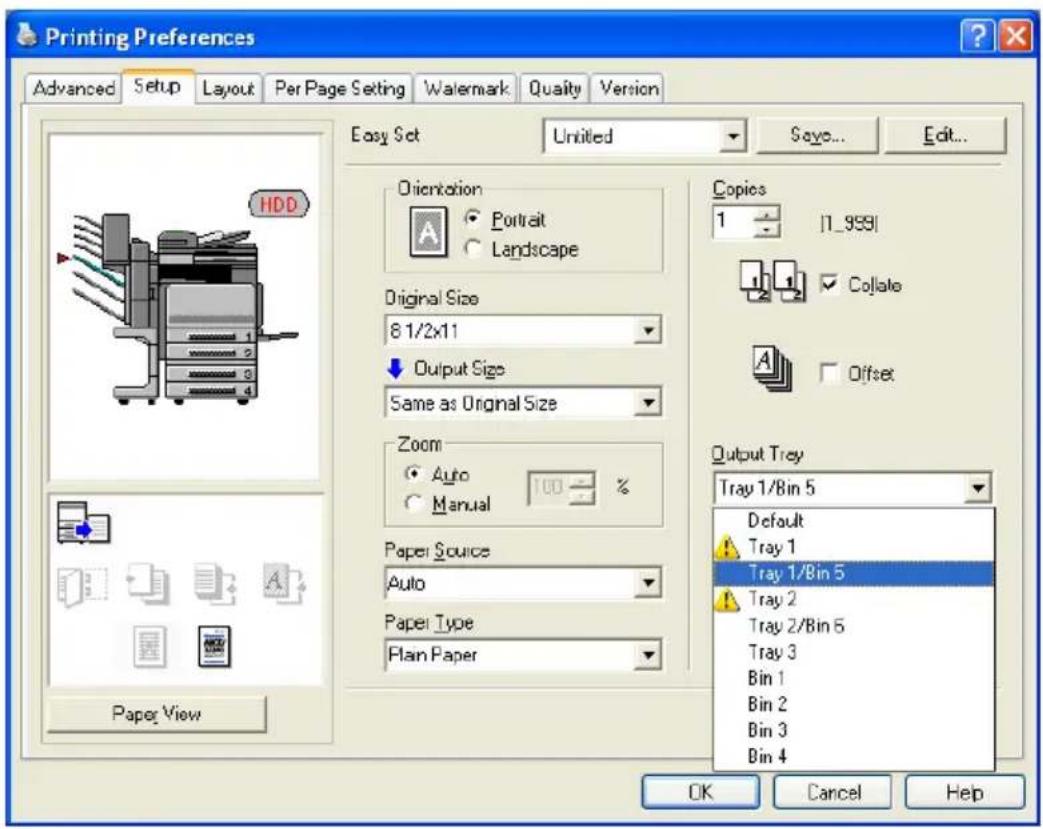
Task: Click OK to confirm settings
Action: pos(700,792)
